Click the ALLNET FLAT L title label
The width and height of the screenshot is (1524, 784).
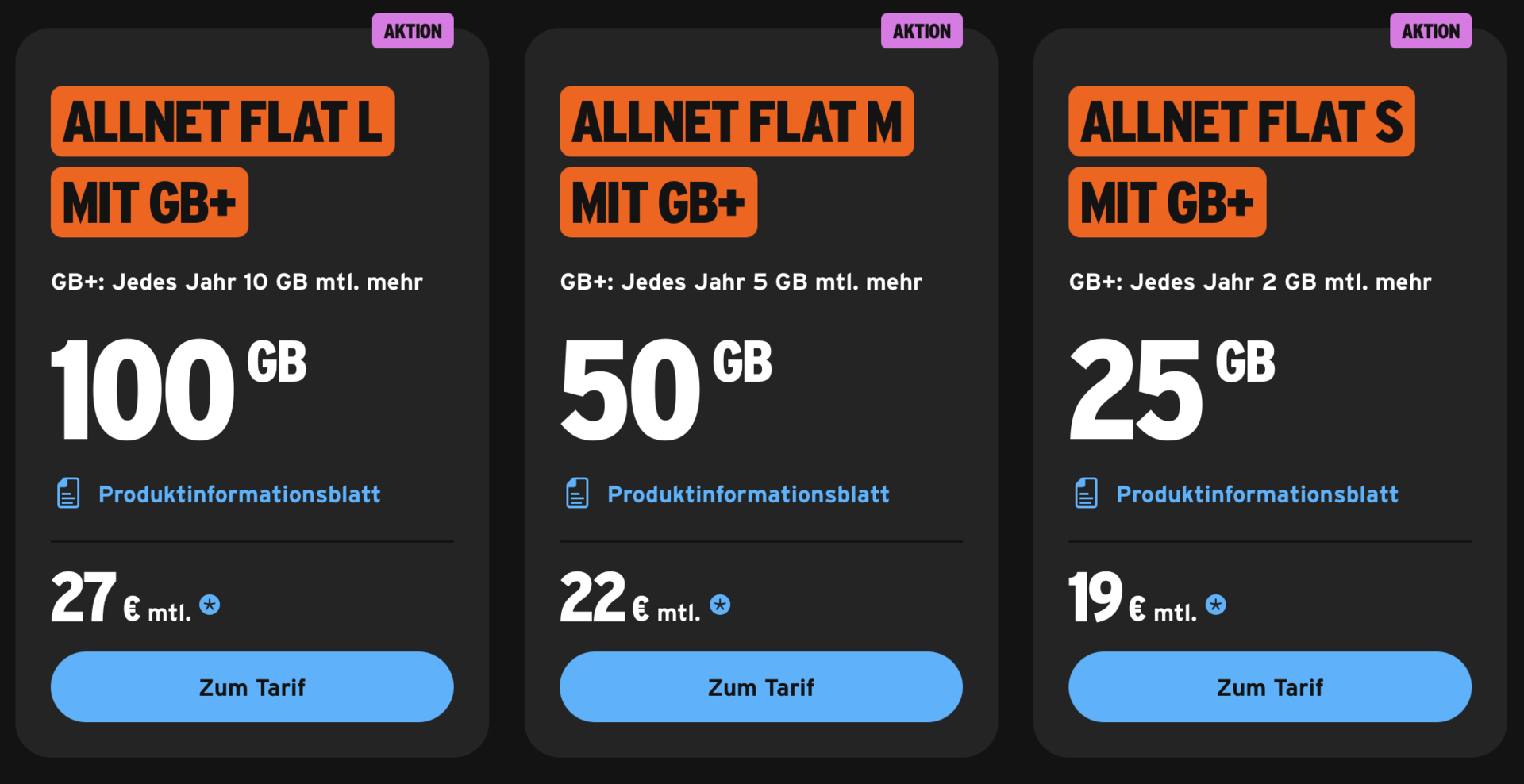click(x=222, y=121)
